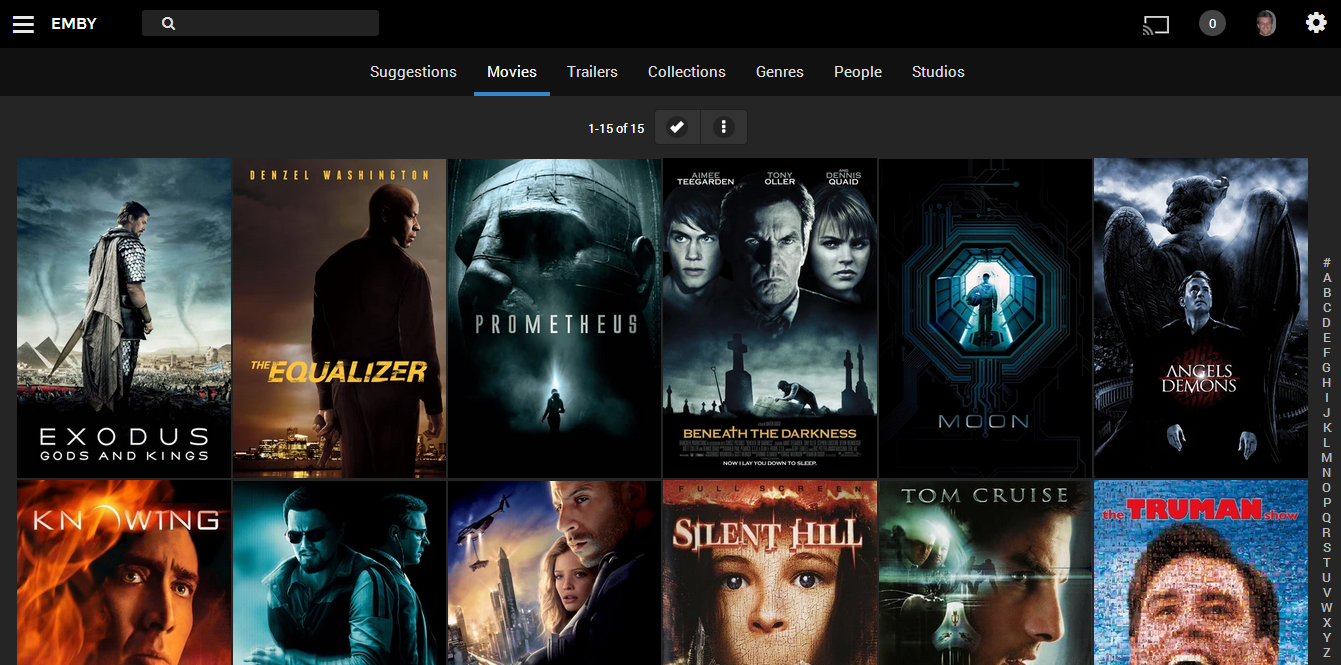Toggle multi-select checkmark button

point(678,127)
